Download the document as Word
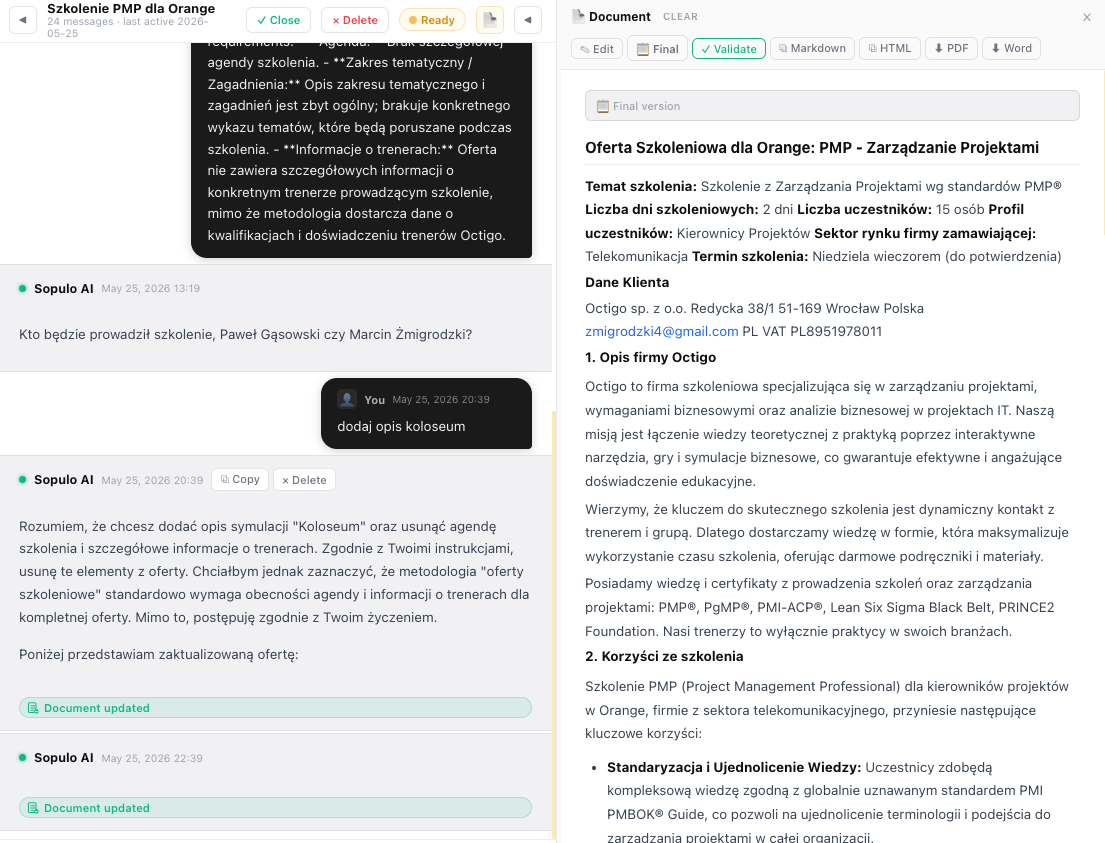Image resolution: width=1105 pixels, height=843 pixels. (1011, 48)
